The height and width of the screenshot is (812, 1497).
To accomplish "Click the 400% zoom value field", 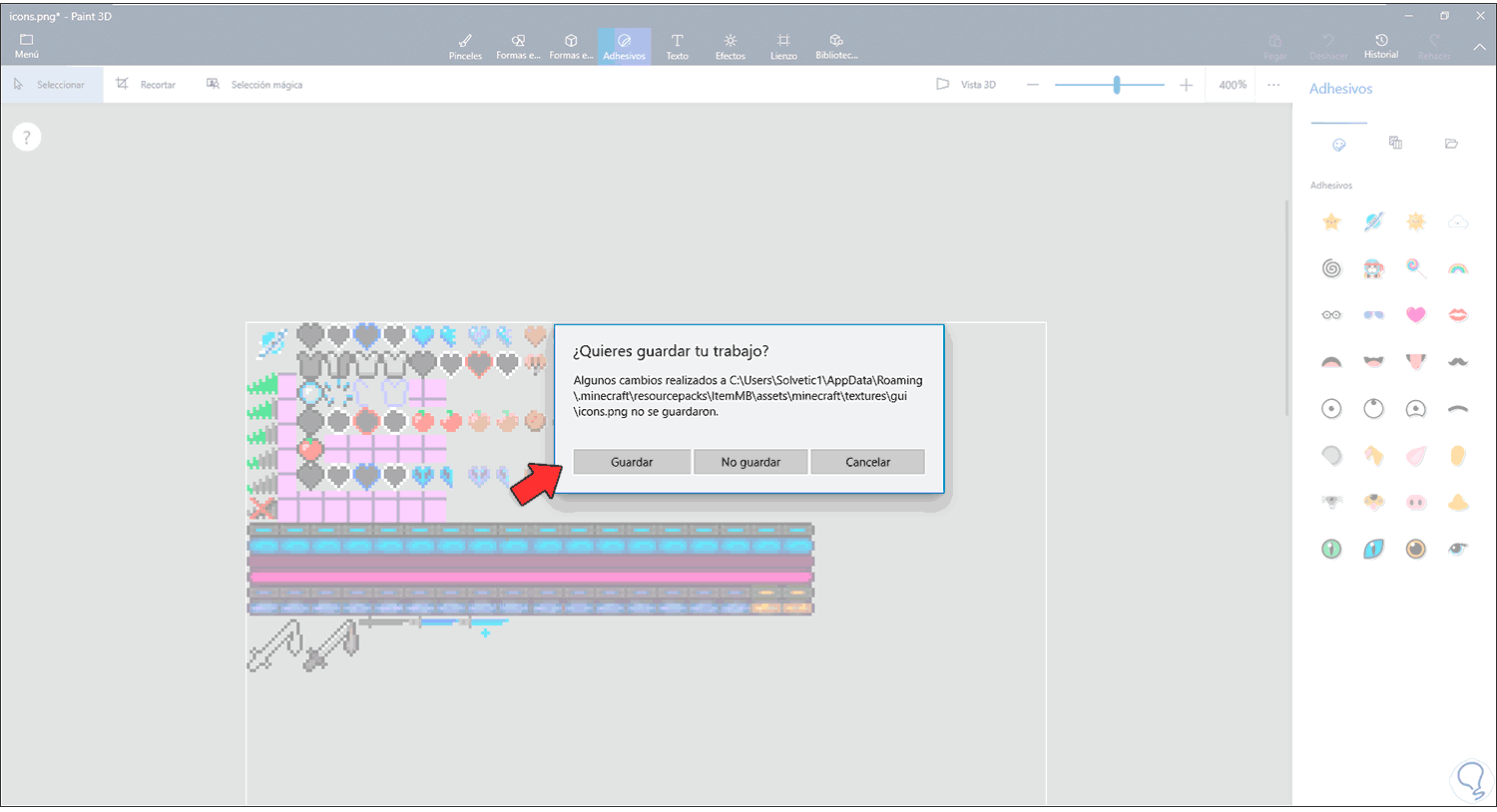I will point(1233,85).
